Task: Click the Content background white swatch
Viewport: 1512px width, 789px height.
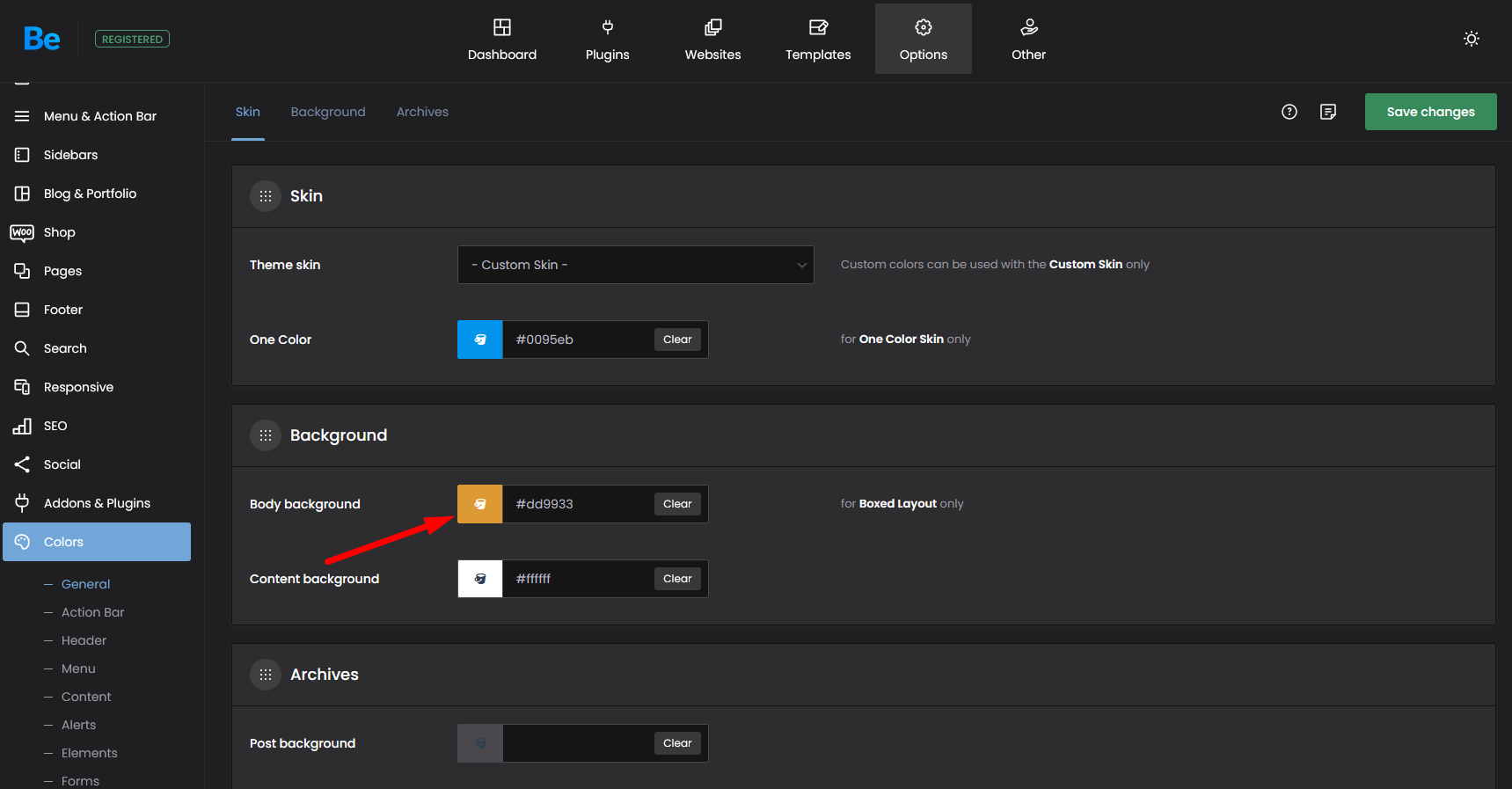Action: 480,579
